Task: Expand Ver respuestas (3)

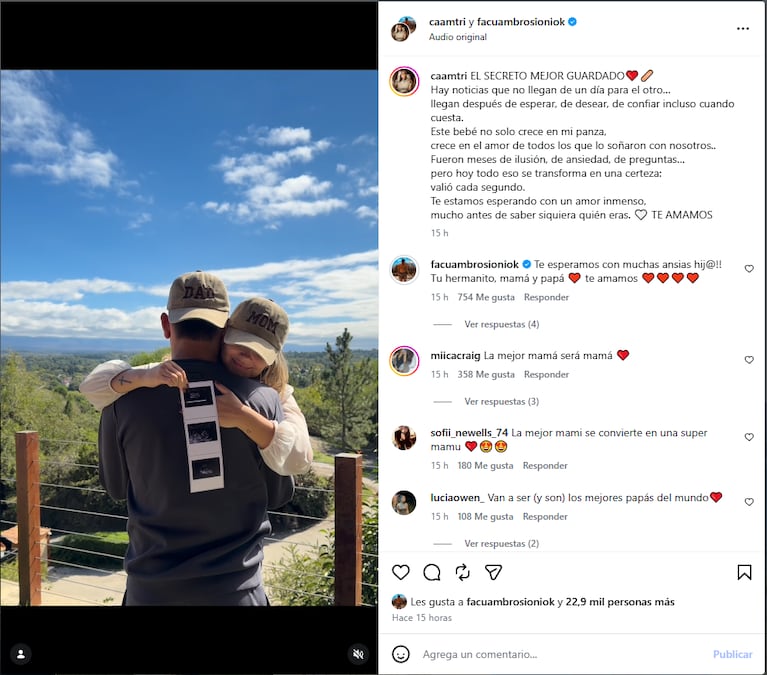Action: (x=501, y=402)
